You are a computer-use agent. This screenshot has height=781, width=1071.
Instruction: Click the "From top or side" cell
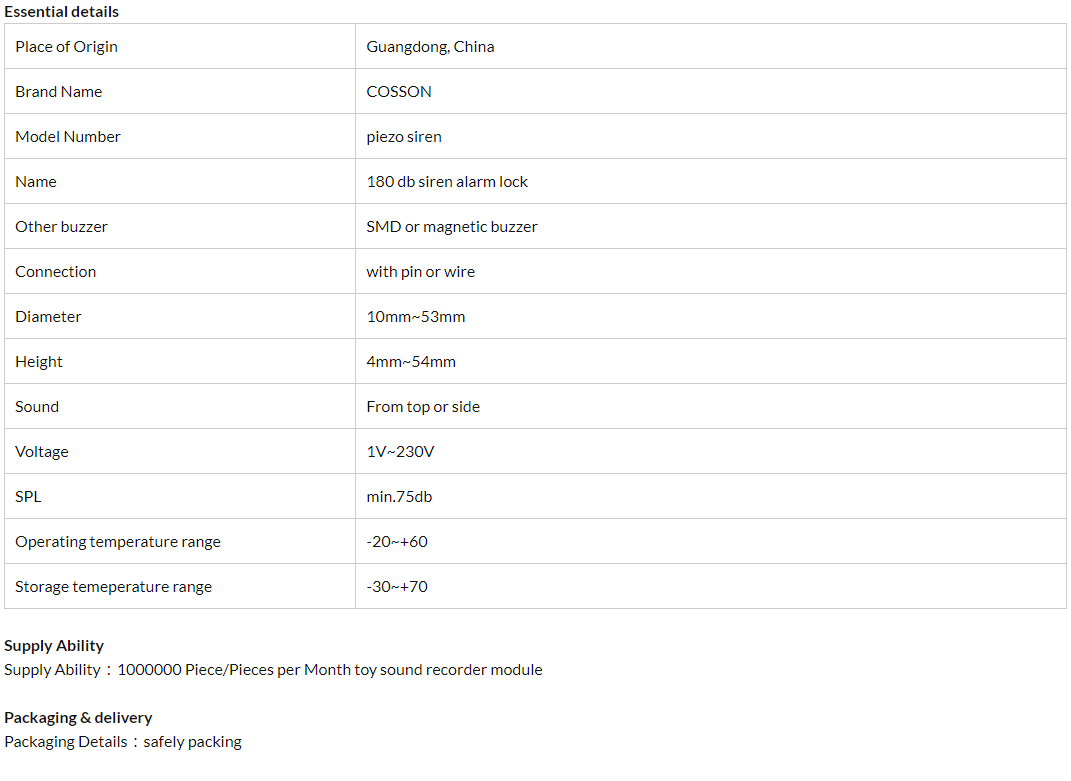(x=423, y=407)
